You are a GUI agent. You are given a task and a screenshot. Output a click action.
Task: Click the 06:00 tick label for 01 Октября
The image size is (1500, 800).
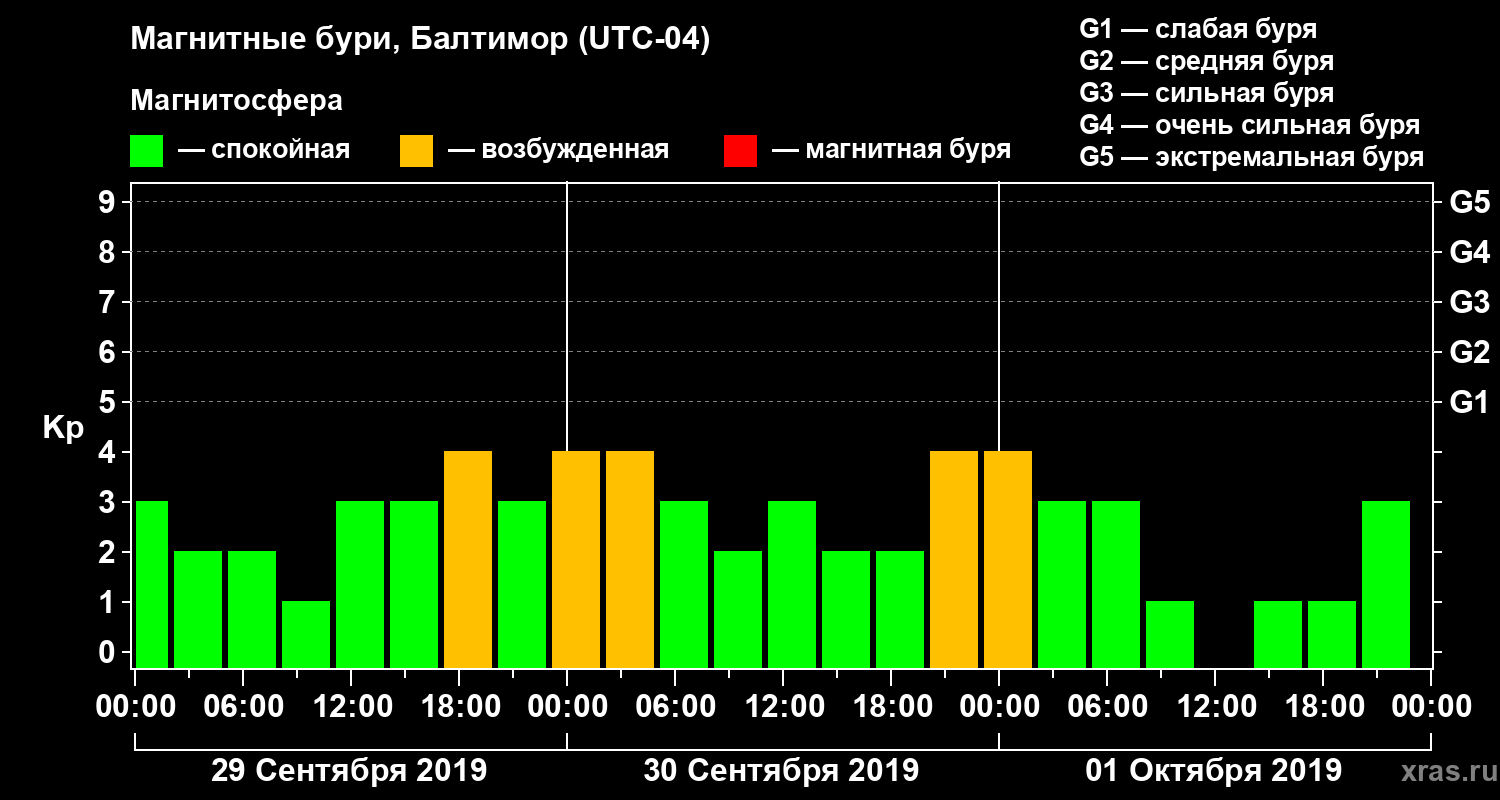coord(1107,706)
